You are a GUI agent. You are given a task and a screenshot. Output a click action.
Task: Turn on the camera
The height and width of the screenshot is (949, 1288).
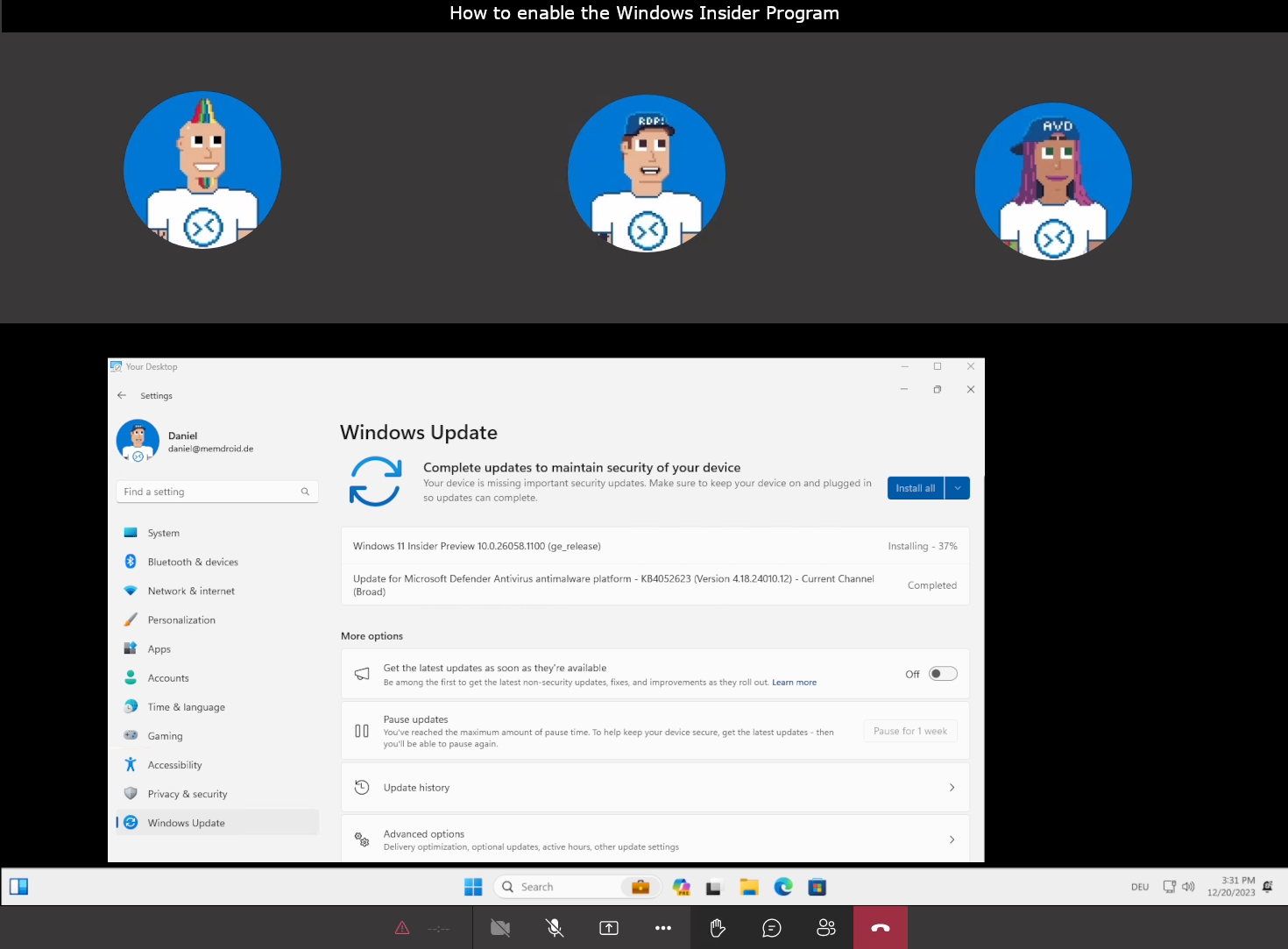coord(499,927)
